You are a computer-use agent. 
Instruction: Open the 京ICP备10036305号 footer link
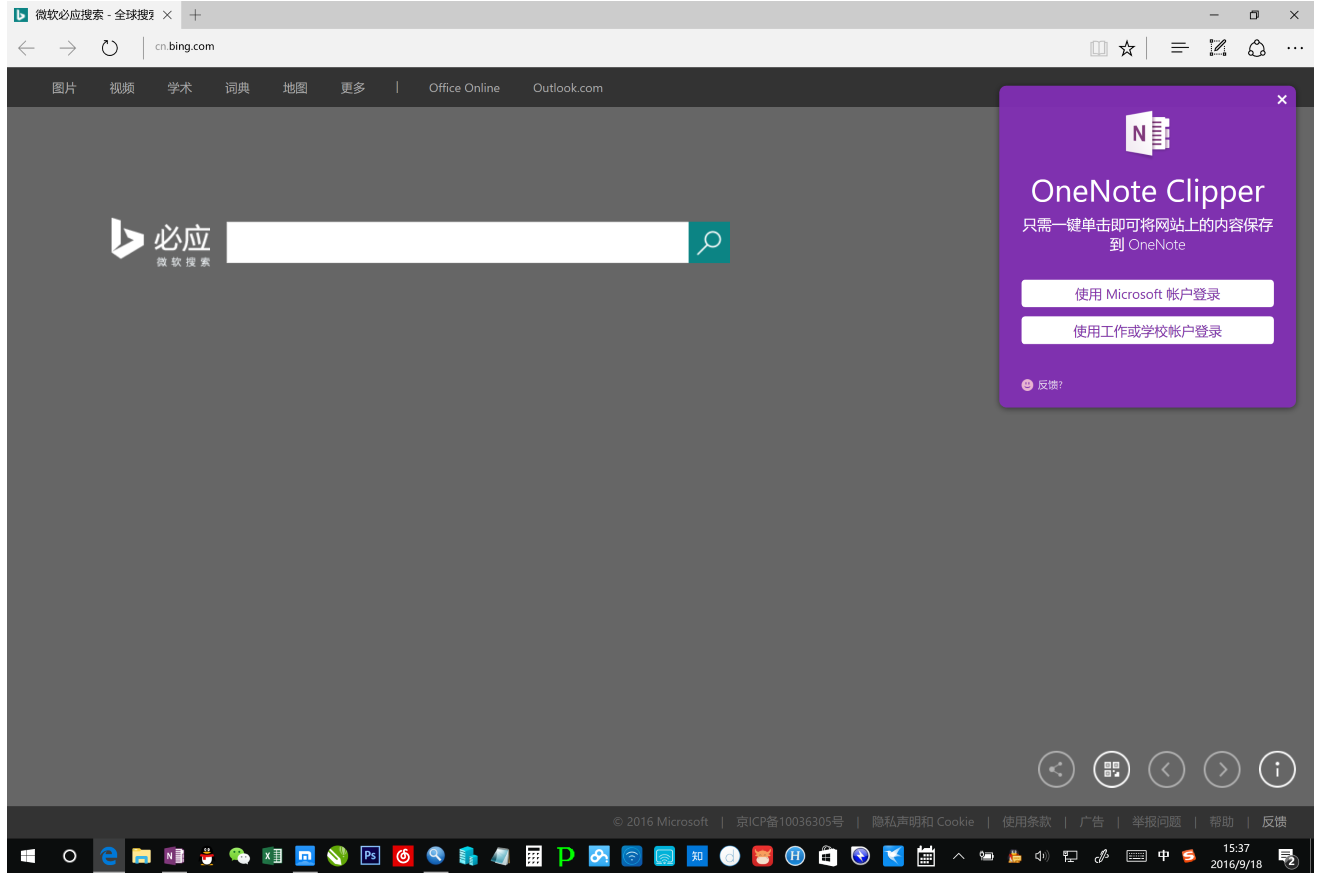789,822
